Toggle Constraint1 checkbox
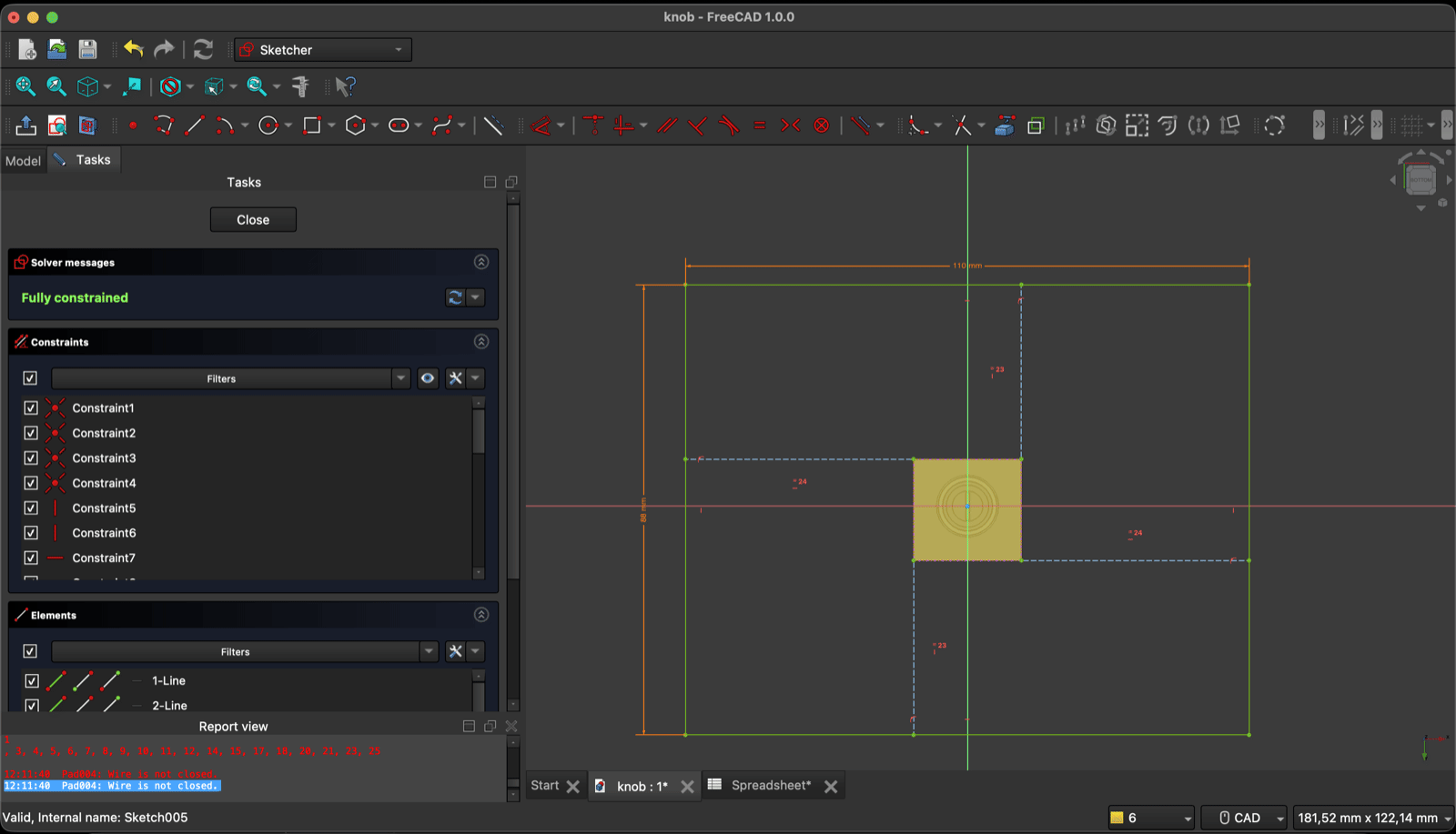The height and width of the screenshot is (834, 1456). click(x=31, y=407)
